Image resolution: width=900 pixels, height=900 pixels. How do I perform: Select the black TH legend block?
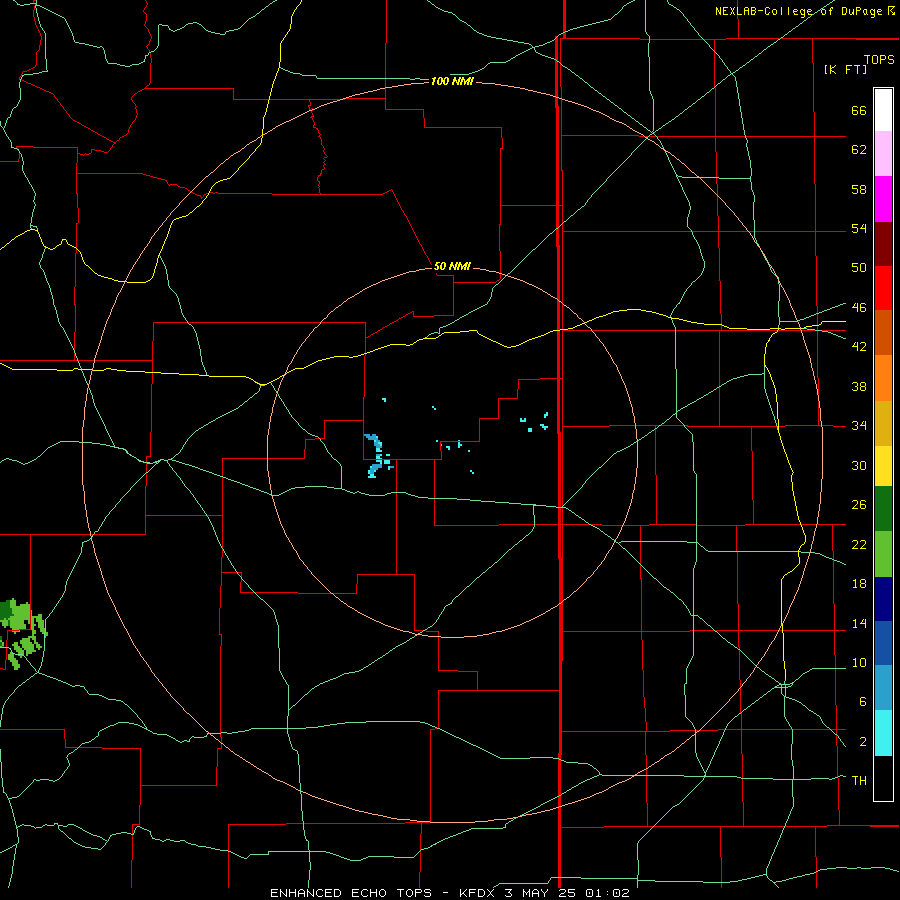883,778
